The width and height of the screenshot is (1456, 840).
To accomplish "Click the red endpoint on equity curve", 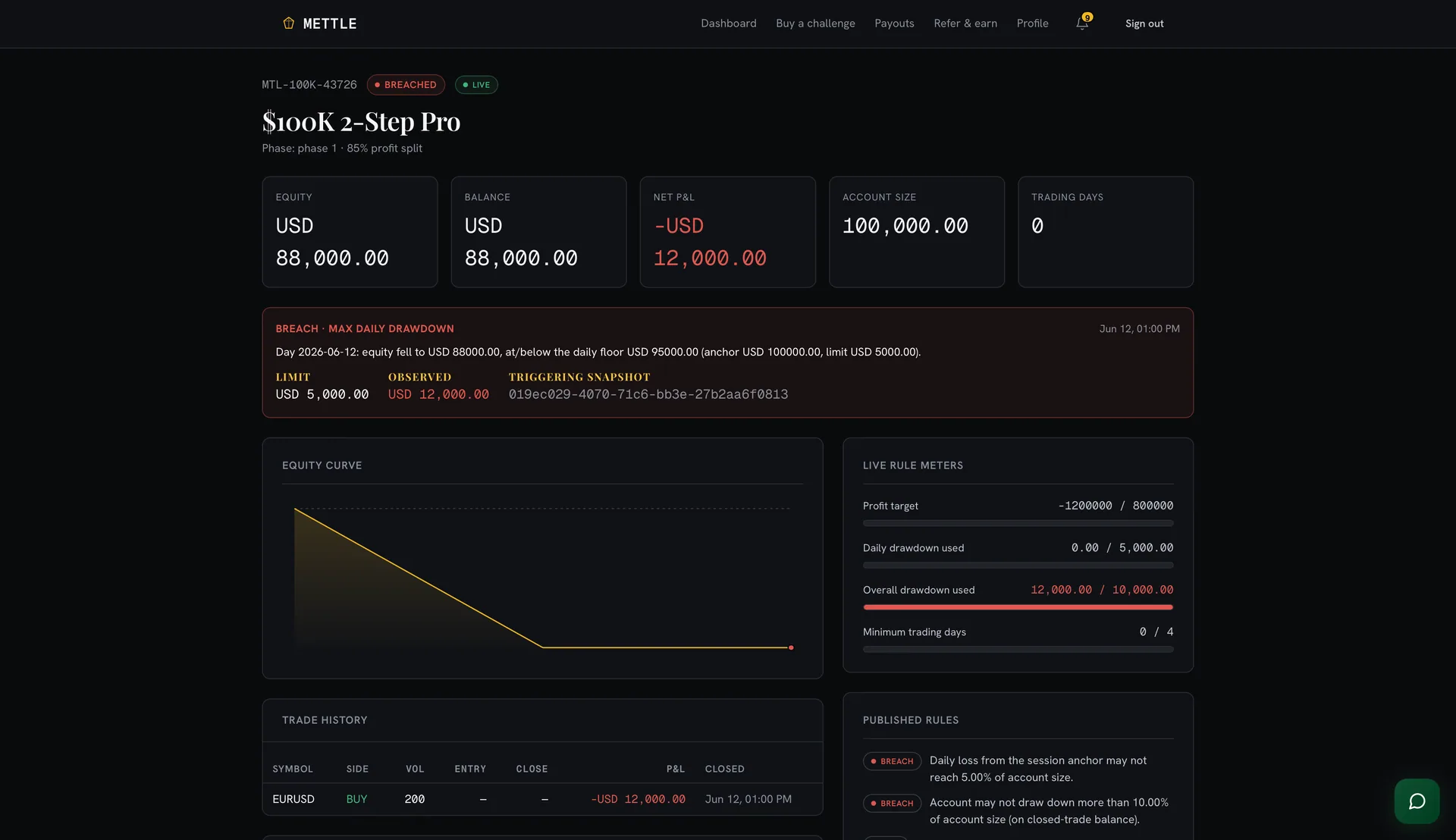I will click(x=791, y=647).
